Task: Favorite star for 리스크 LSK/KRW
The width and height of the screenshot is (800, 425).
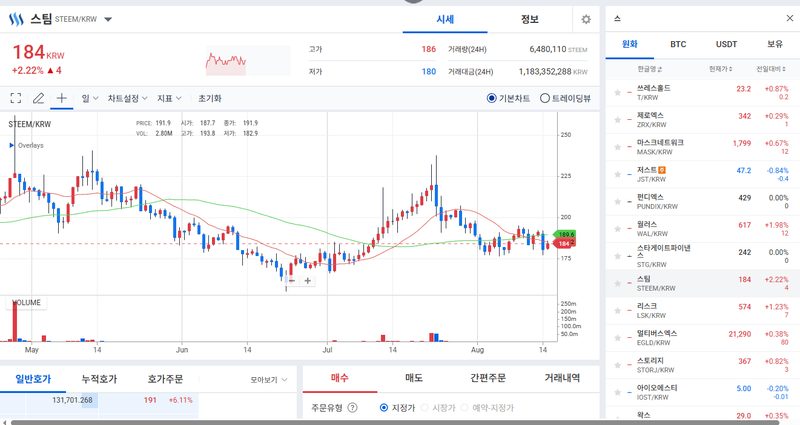Action: [617, 311]
